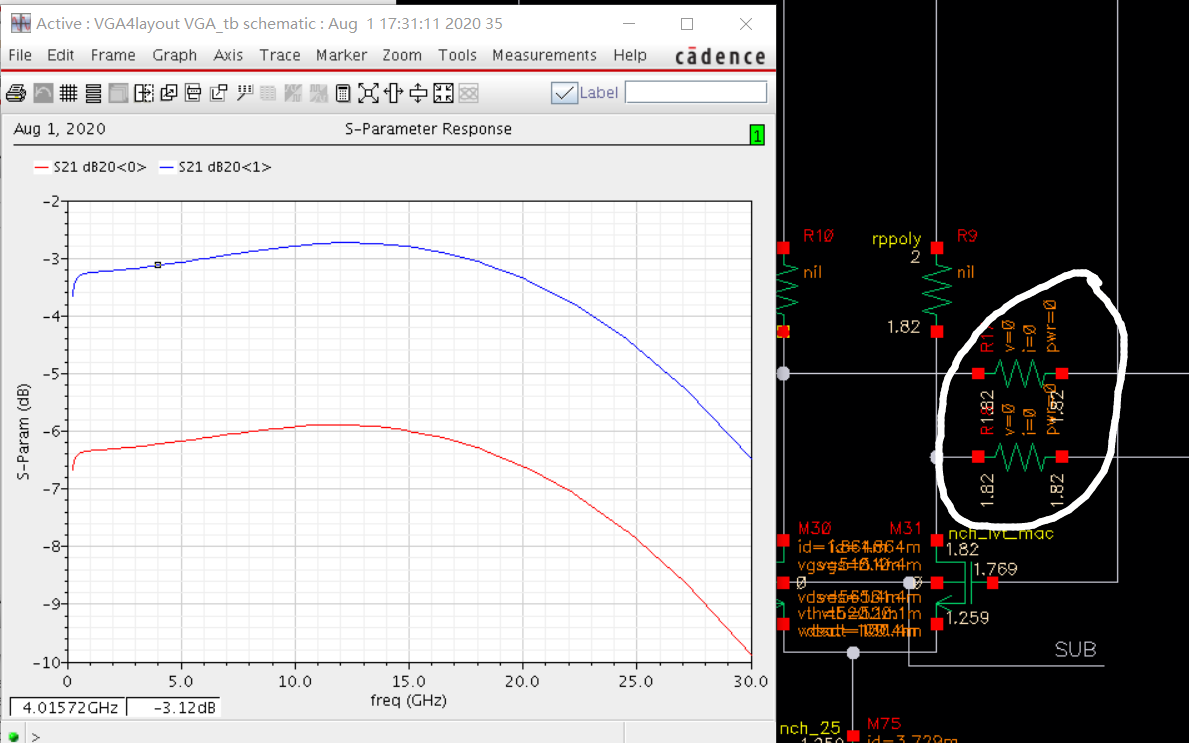Click the freq (GHz) x-axis label
1189x743 pixels.
click(408, 700)
